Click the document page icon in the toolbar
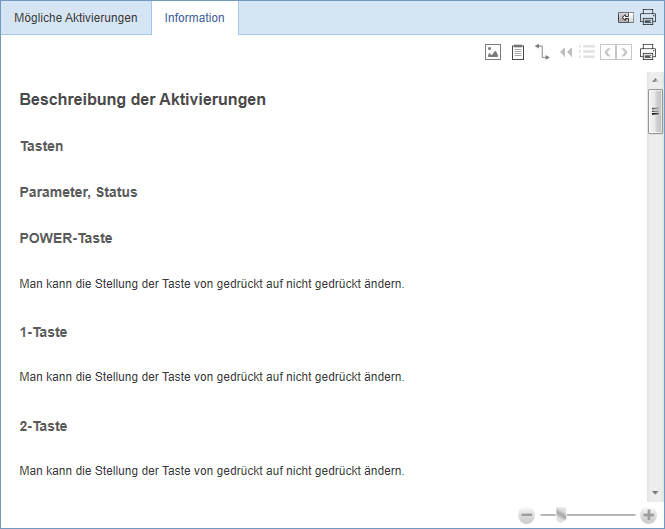This screenshot has height=529, width=665. (x=517, y=52)
